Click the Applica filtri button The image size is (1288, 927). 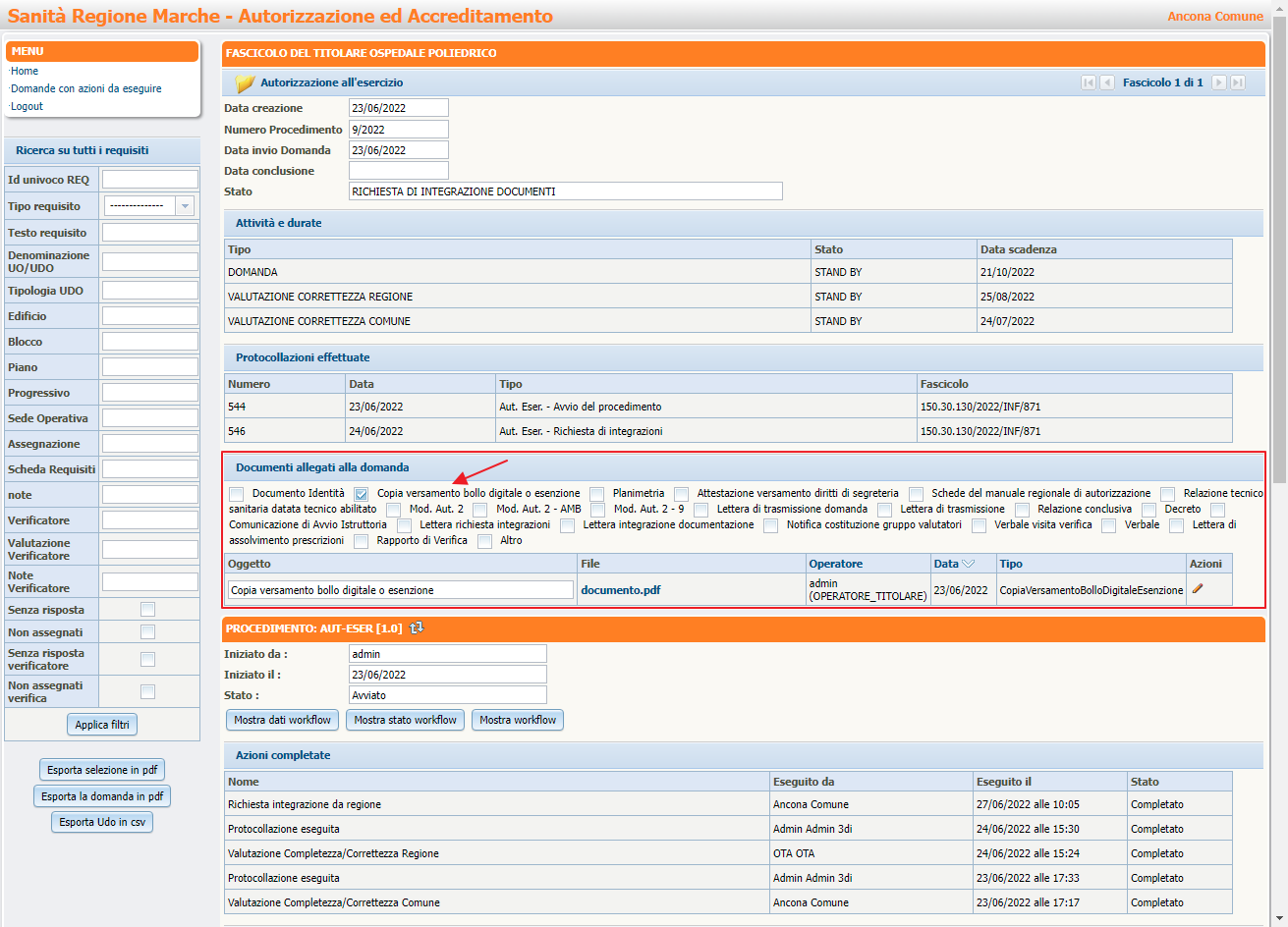pyautogui.click(x=102, y=725)
